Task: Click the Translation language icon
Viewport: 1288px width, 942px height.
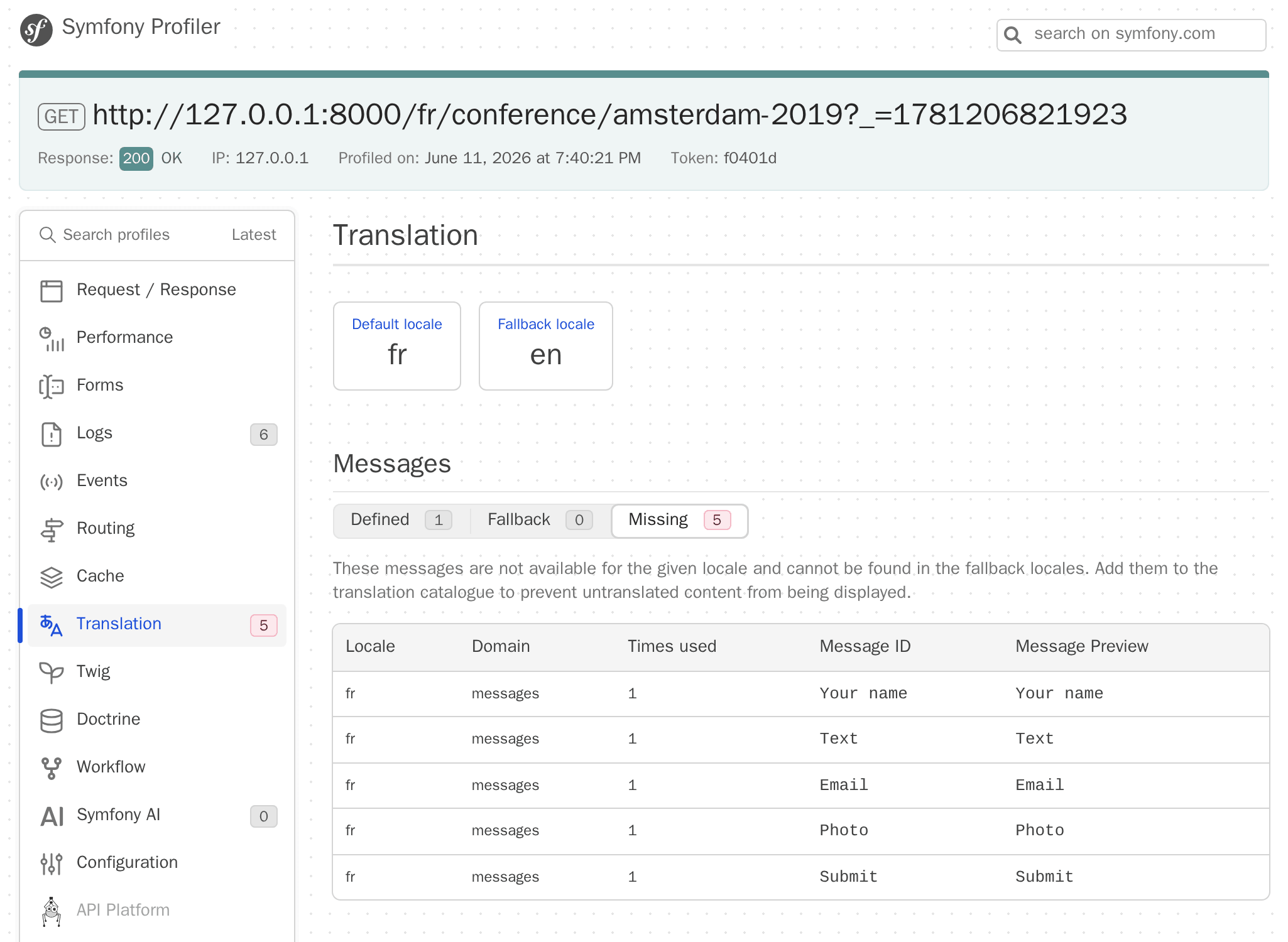Action: click(x=52, y=625)
